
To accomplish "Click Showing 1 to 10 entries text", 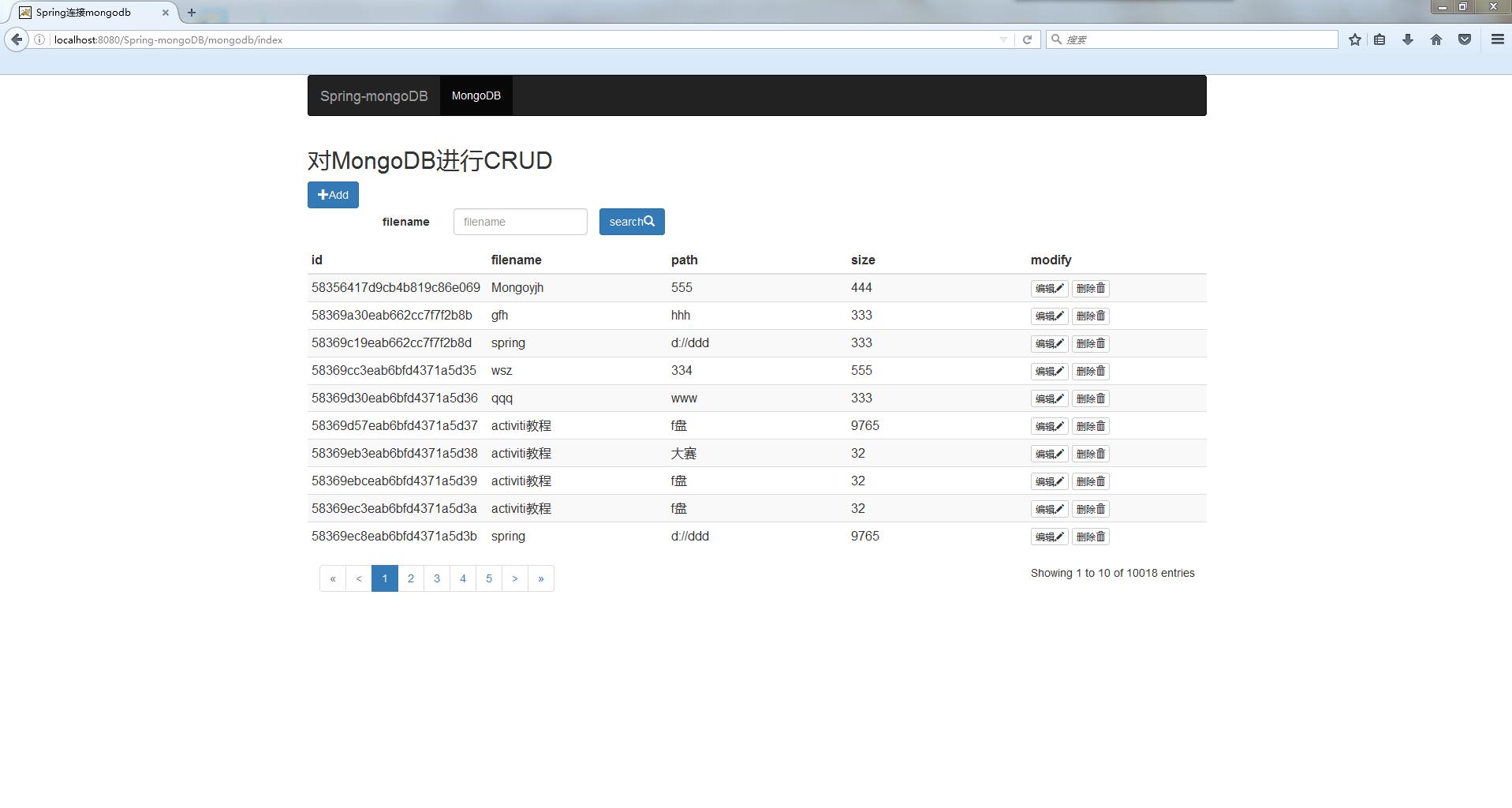I will tap(1112, 573).
